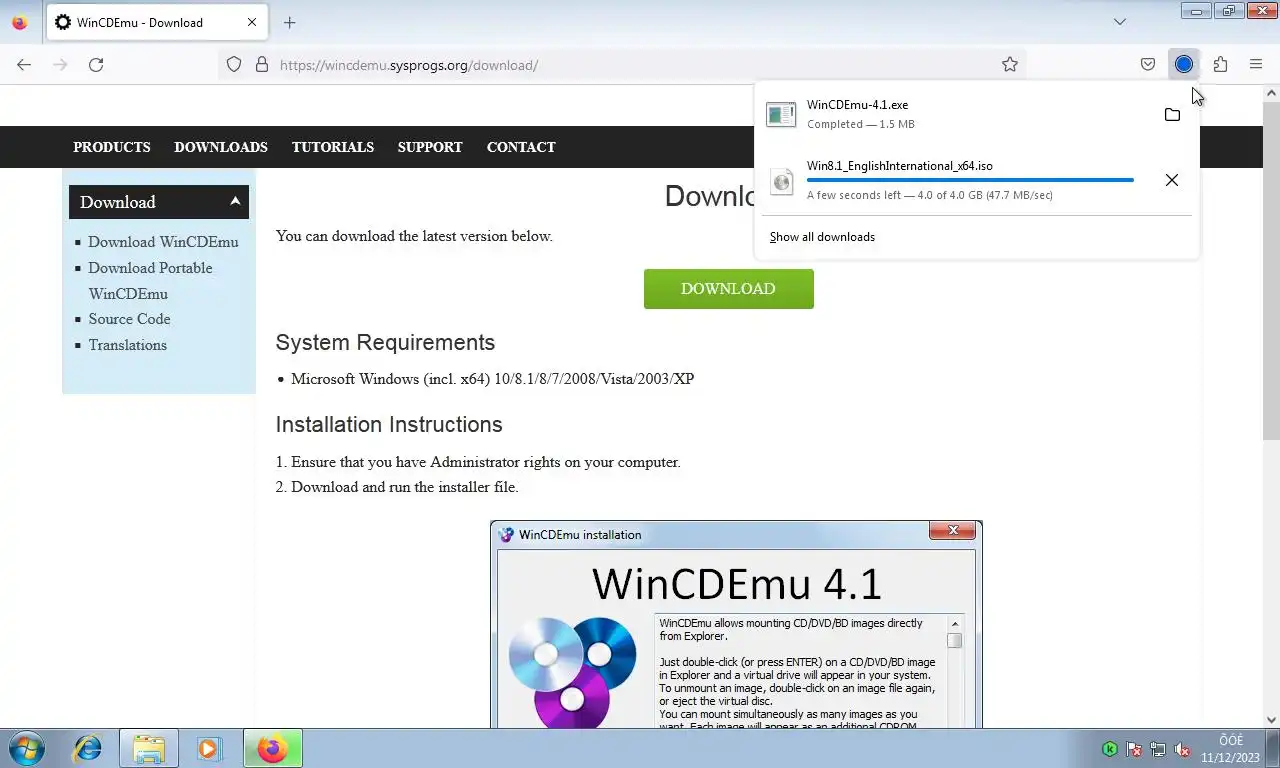1280x768 pixels.
Task: Open the Firefox hamburger menu
Action: [x=1256, y=65]
